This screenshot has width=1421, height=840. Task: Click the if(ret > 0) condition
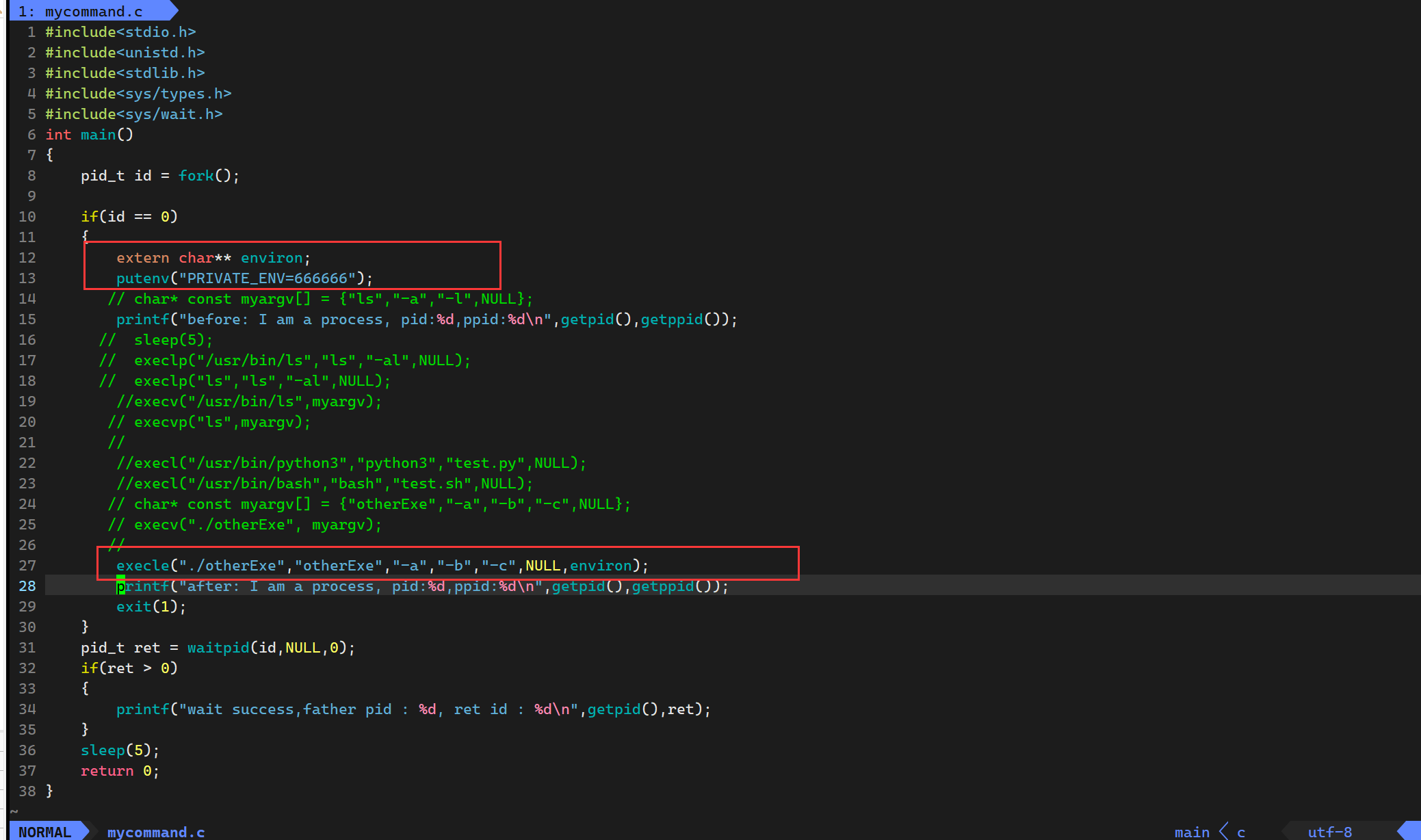tap(129, 668)
